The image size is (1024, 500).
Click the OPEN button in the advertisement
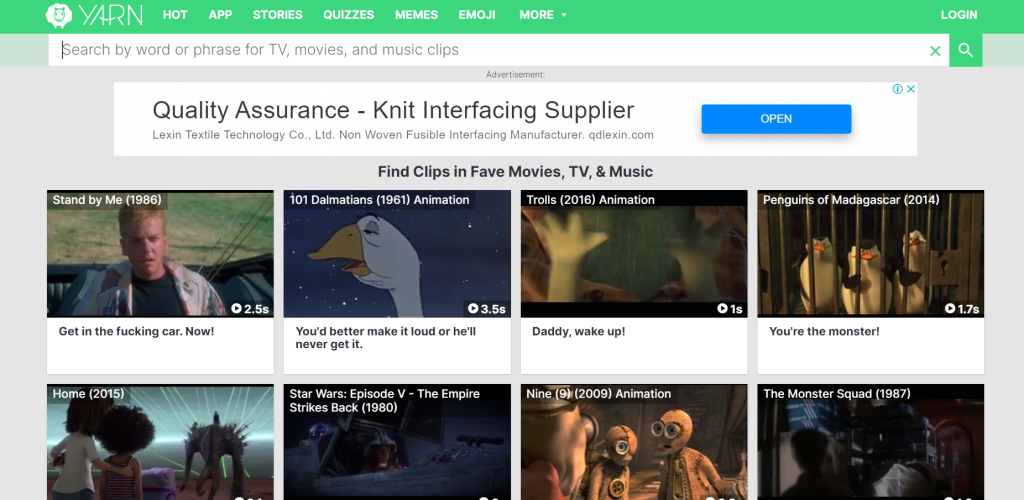coord(776,119)
